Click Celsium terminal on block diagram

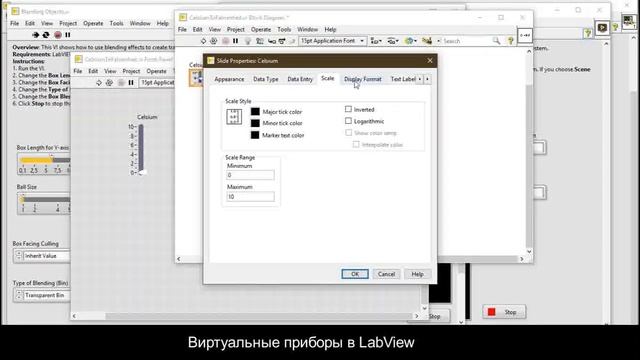coord(196,77)
